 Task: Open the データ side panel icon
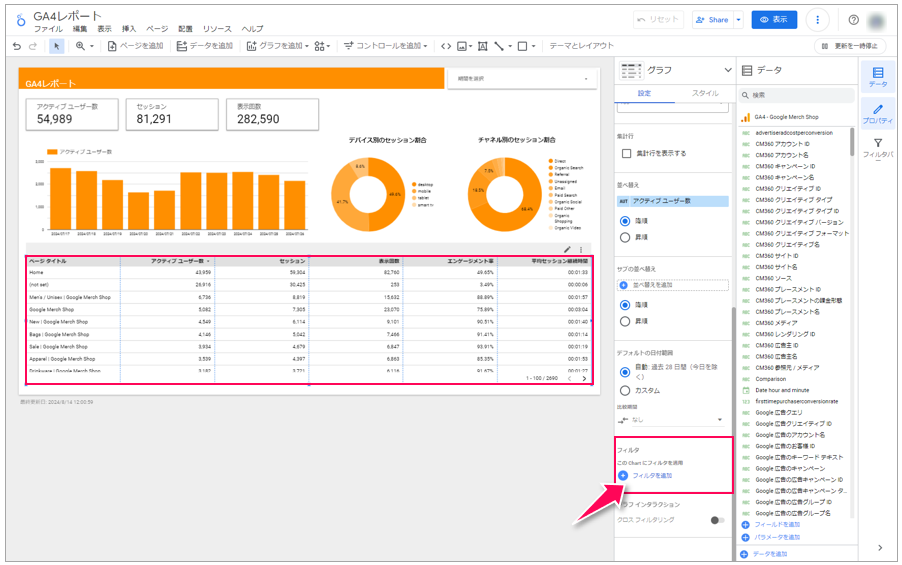point(878,77)
